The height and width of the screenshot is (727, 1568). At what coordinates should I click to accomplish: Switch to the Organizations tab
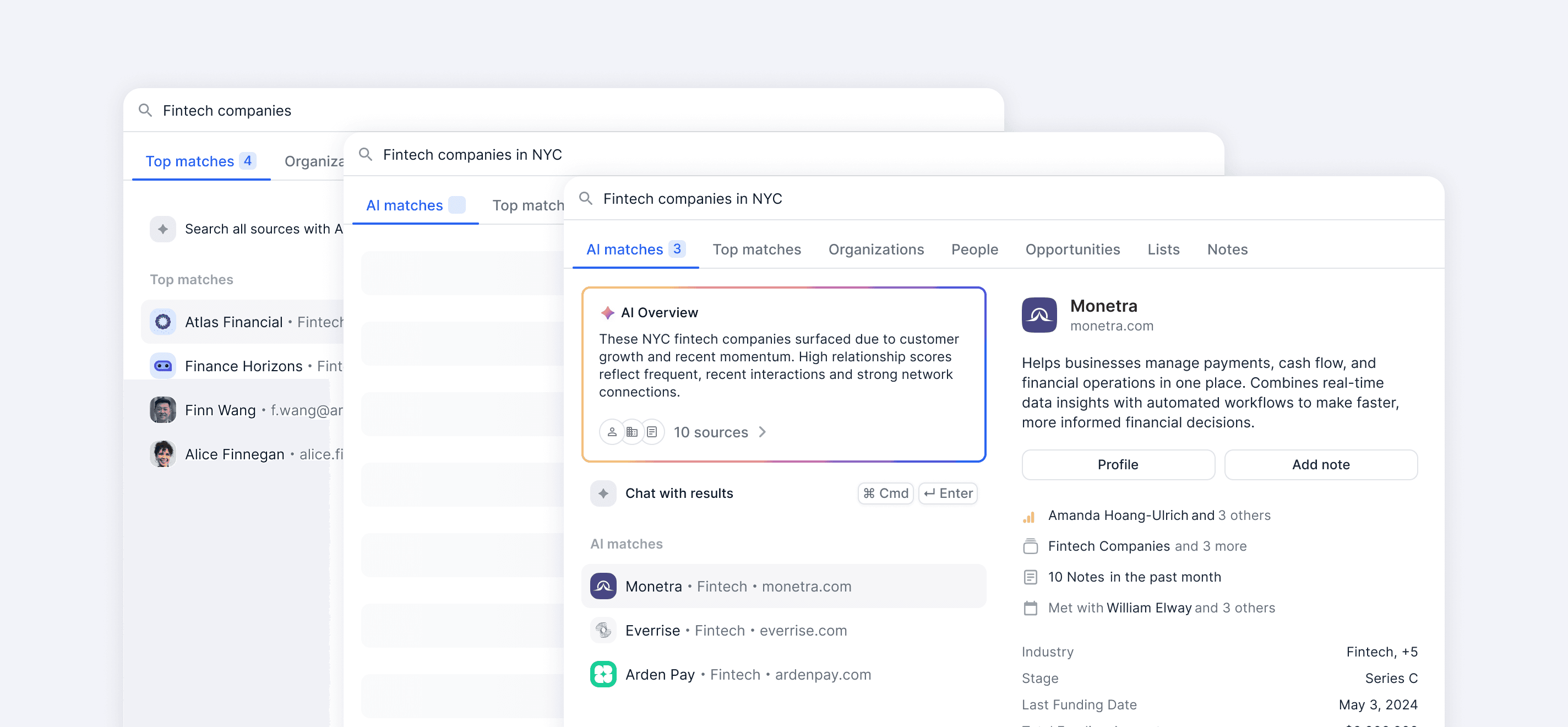[875, 249]
